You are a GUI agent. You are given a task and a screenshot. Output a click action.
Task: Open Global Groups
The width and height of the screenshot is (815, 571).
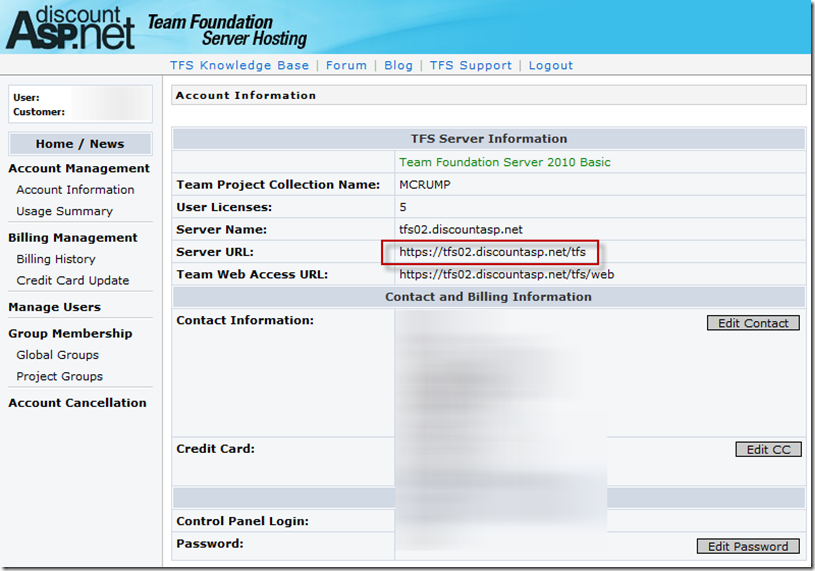coord(57,355)
